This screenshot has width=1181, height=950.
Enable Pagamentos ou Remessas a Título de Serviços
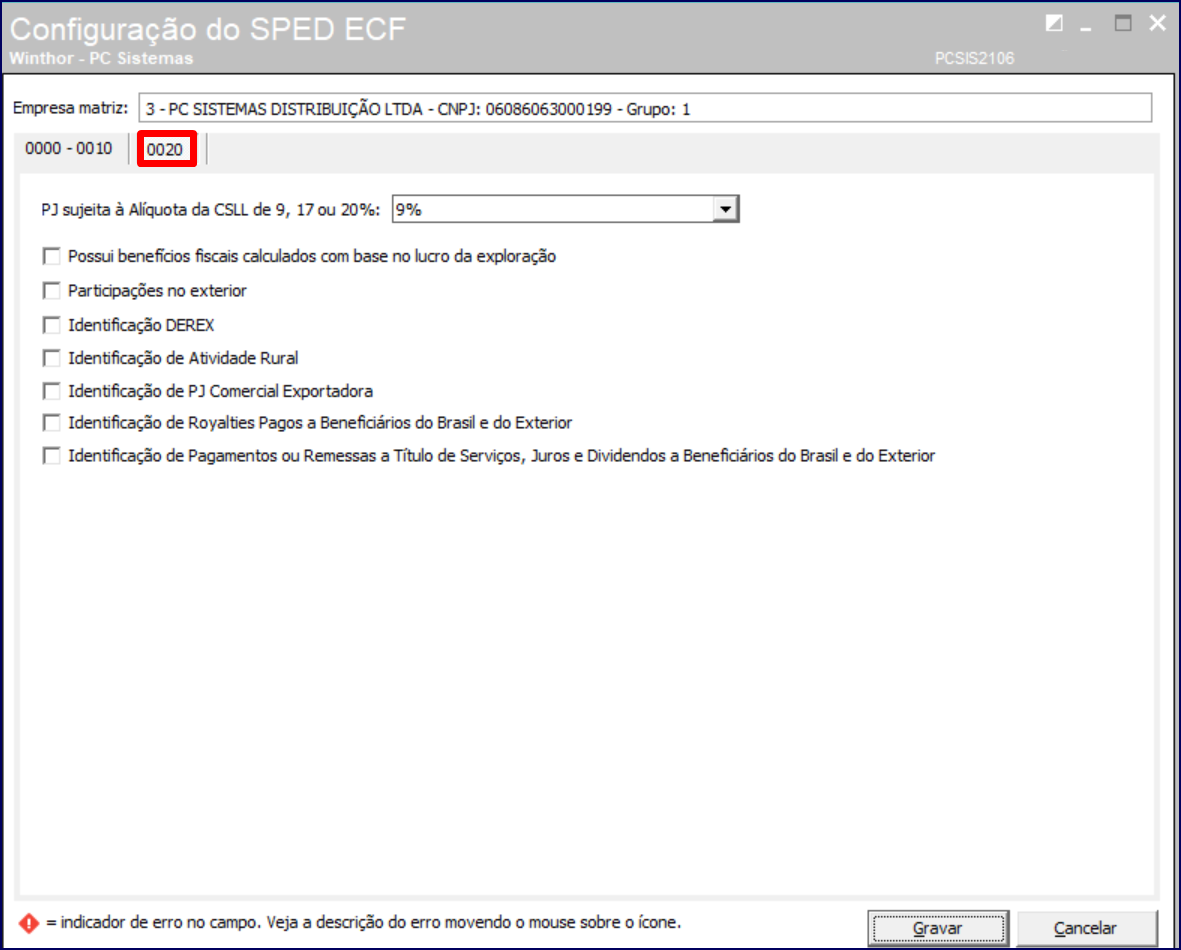(51, 456)
